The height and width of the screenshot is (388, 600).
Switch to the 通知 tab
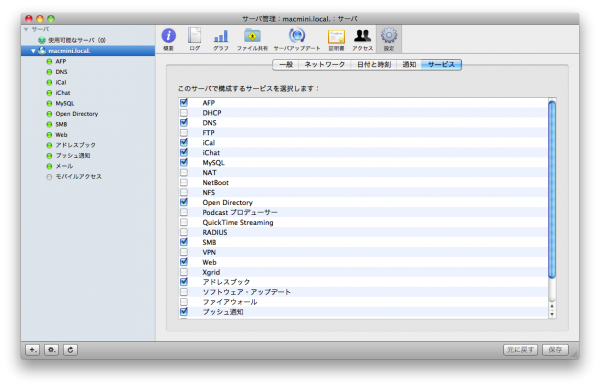(x=409, y=64)
